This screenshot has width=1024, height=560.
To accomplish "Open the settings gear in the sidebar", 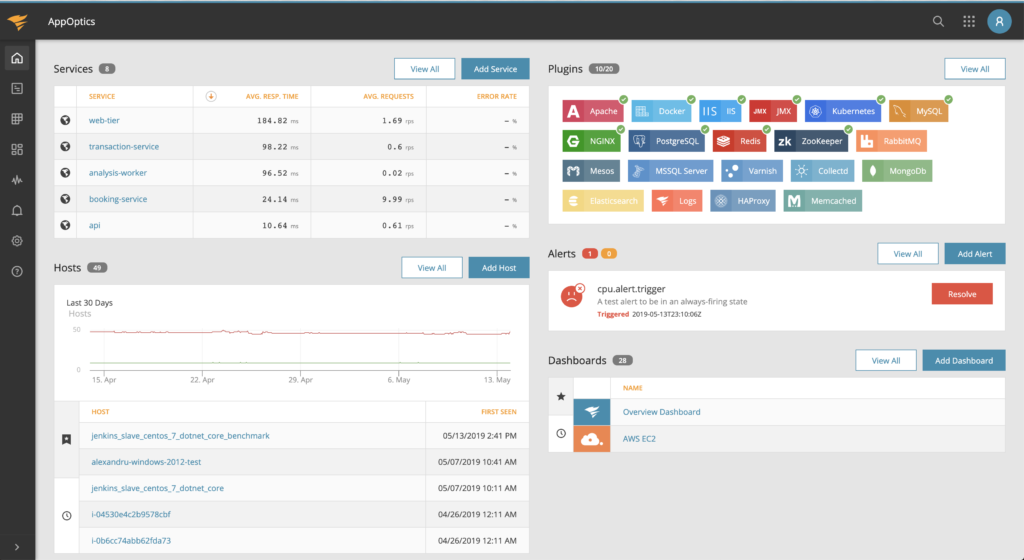I will click(x=17, y=241).
